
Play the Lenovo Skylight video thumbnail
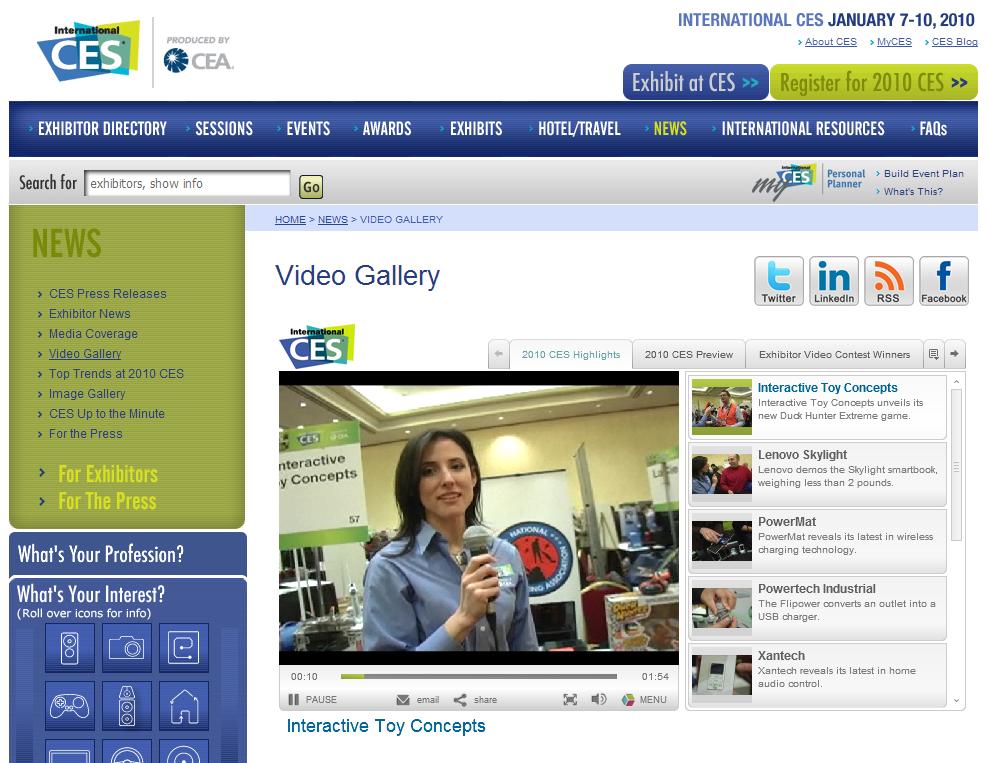click(721, 473)
